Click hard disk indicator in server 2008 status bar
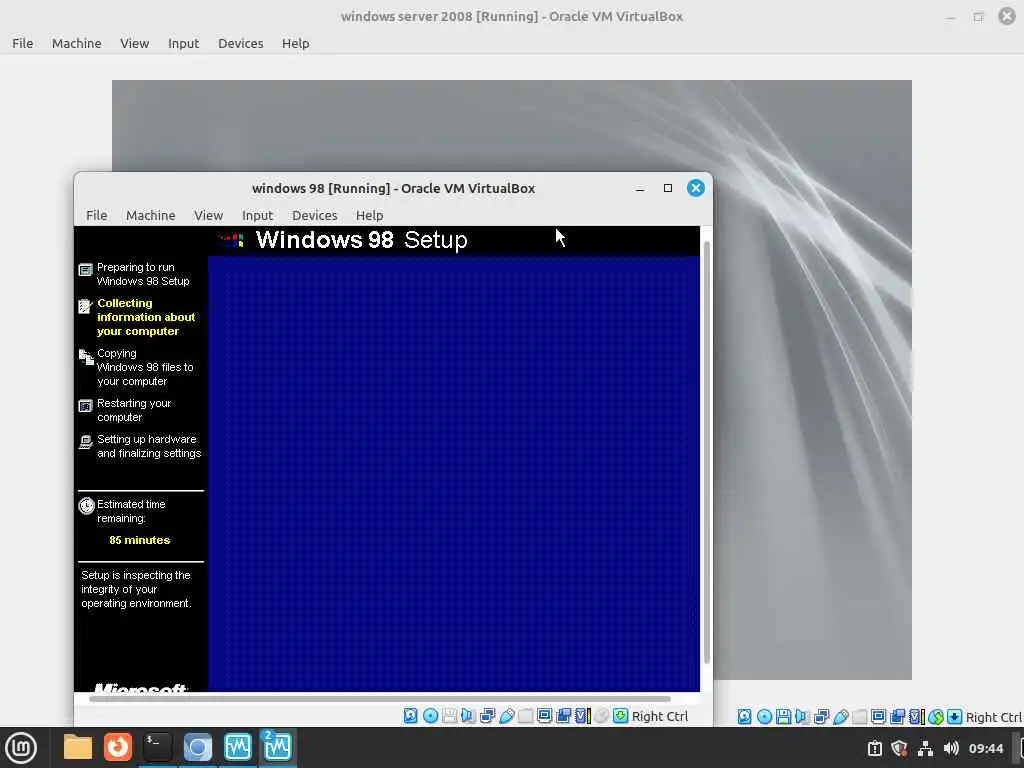This screenshot has height=768, width=1024. click(744, 717)
